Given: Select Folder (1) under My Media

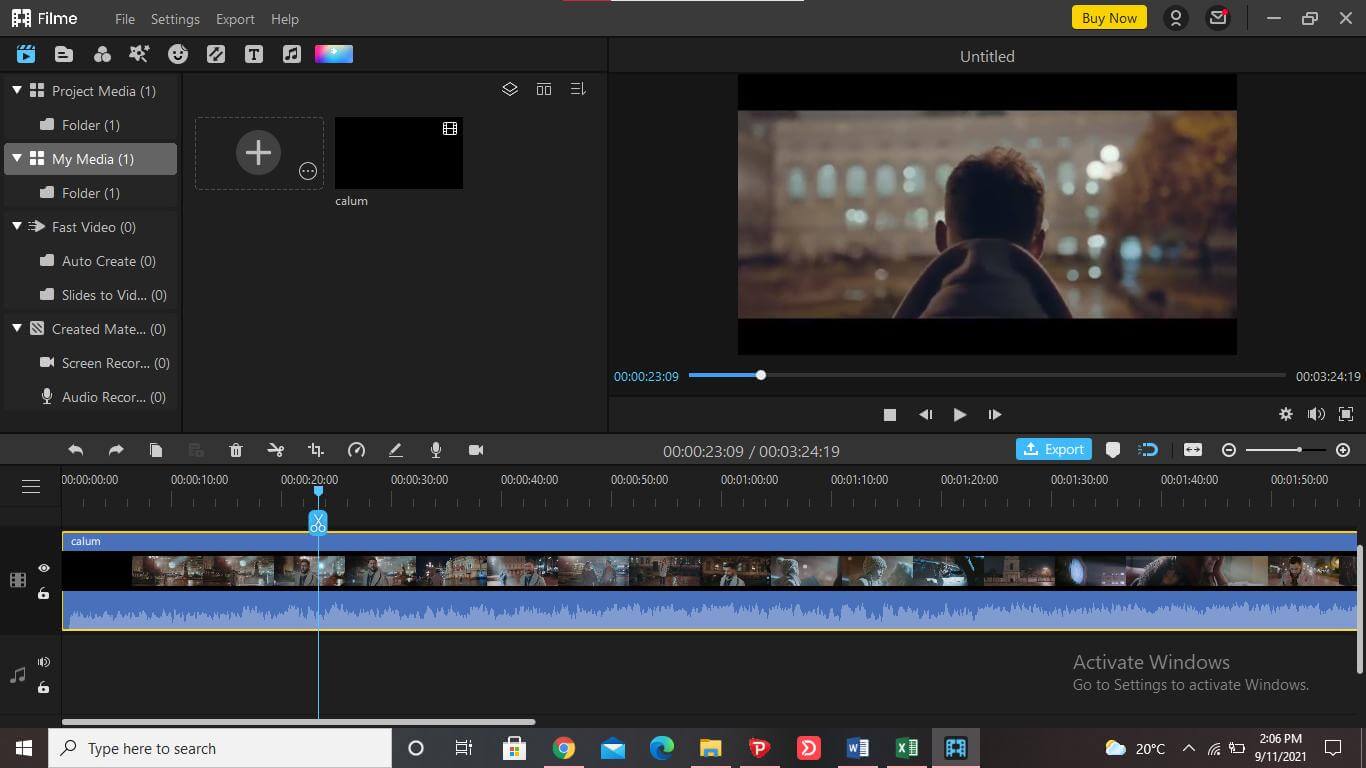Looking at the screenshot, I should pos(90,193).
